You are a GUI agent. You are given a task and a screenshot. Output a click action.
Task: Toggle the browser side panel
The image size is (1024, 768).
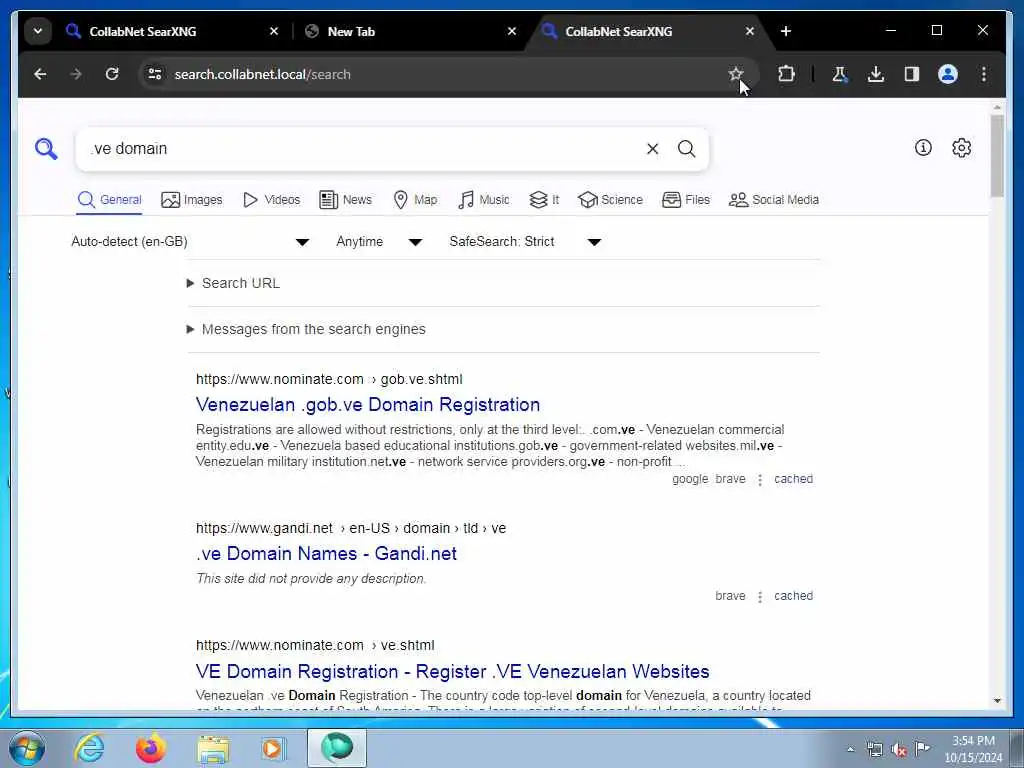[x=912, y=74]
